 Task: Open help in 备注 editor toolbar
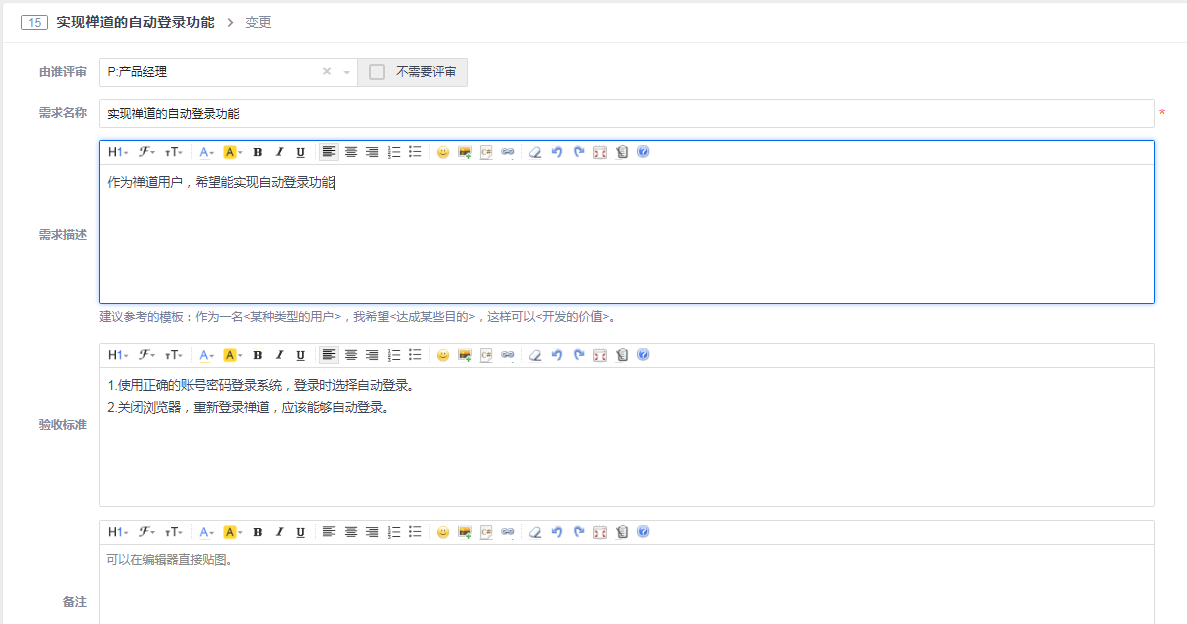pyautogui.click(x=643, y=532)
